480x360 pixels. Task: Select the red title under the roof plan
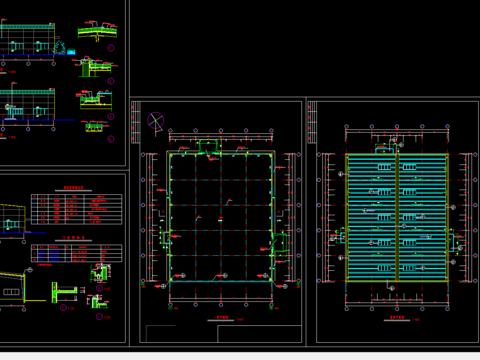pyautogui.click(x=397, y=317)
